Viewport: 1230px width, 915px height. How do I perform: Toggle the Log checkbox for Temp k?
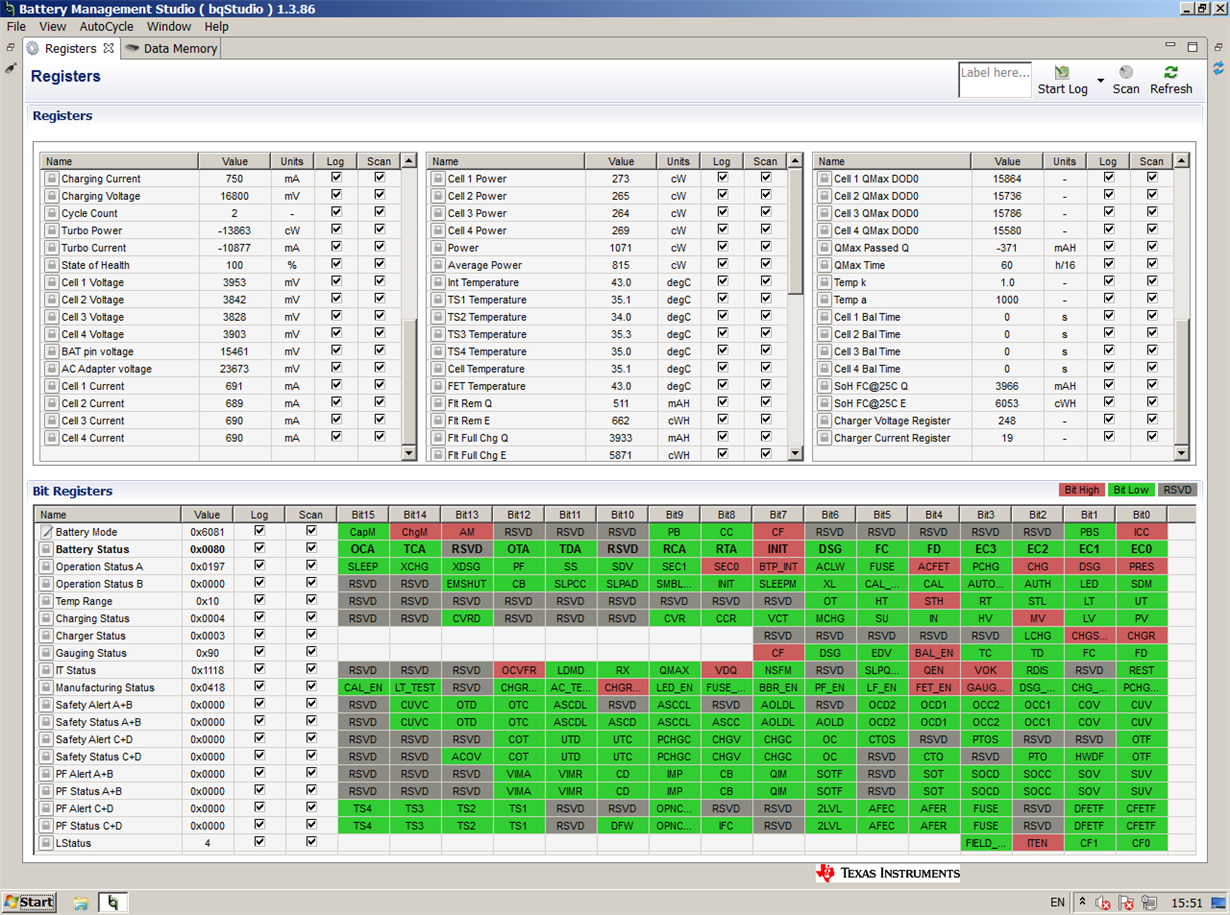coord(1108,281)
